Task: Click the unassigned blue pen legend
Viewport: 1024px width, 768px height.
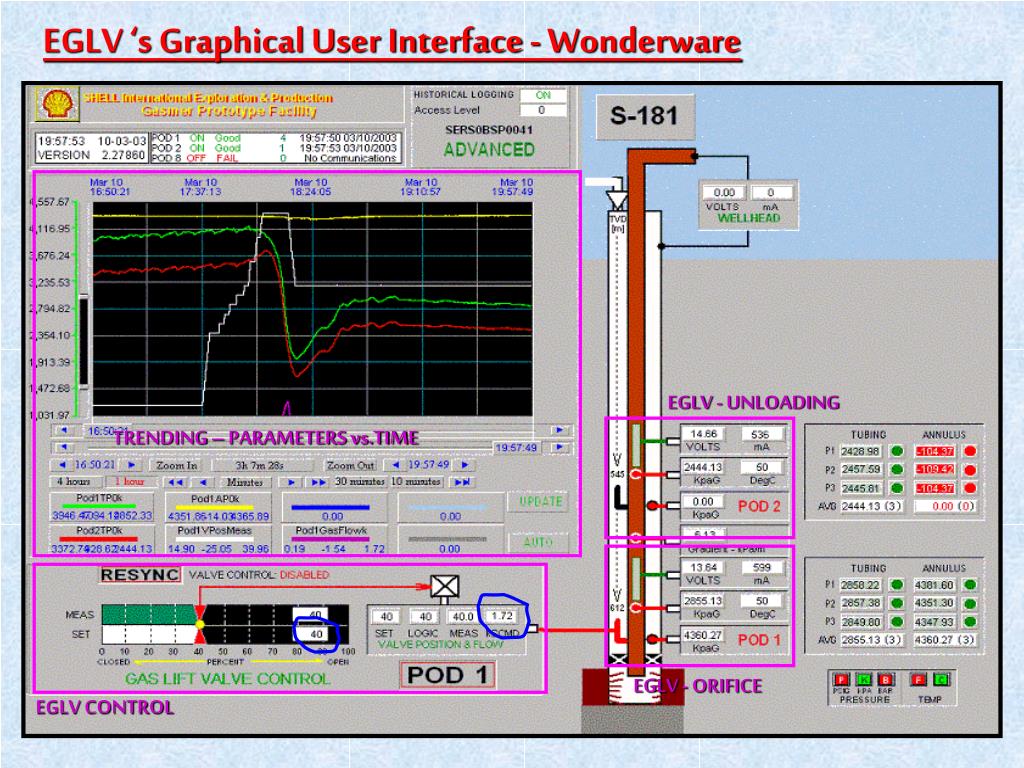Action: point(334,507)
